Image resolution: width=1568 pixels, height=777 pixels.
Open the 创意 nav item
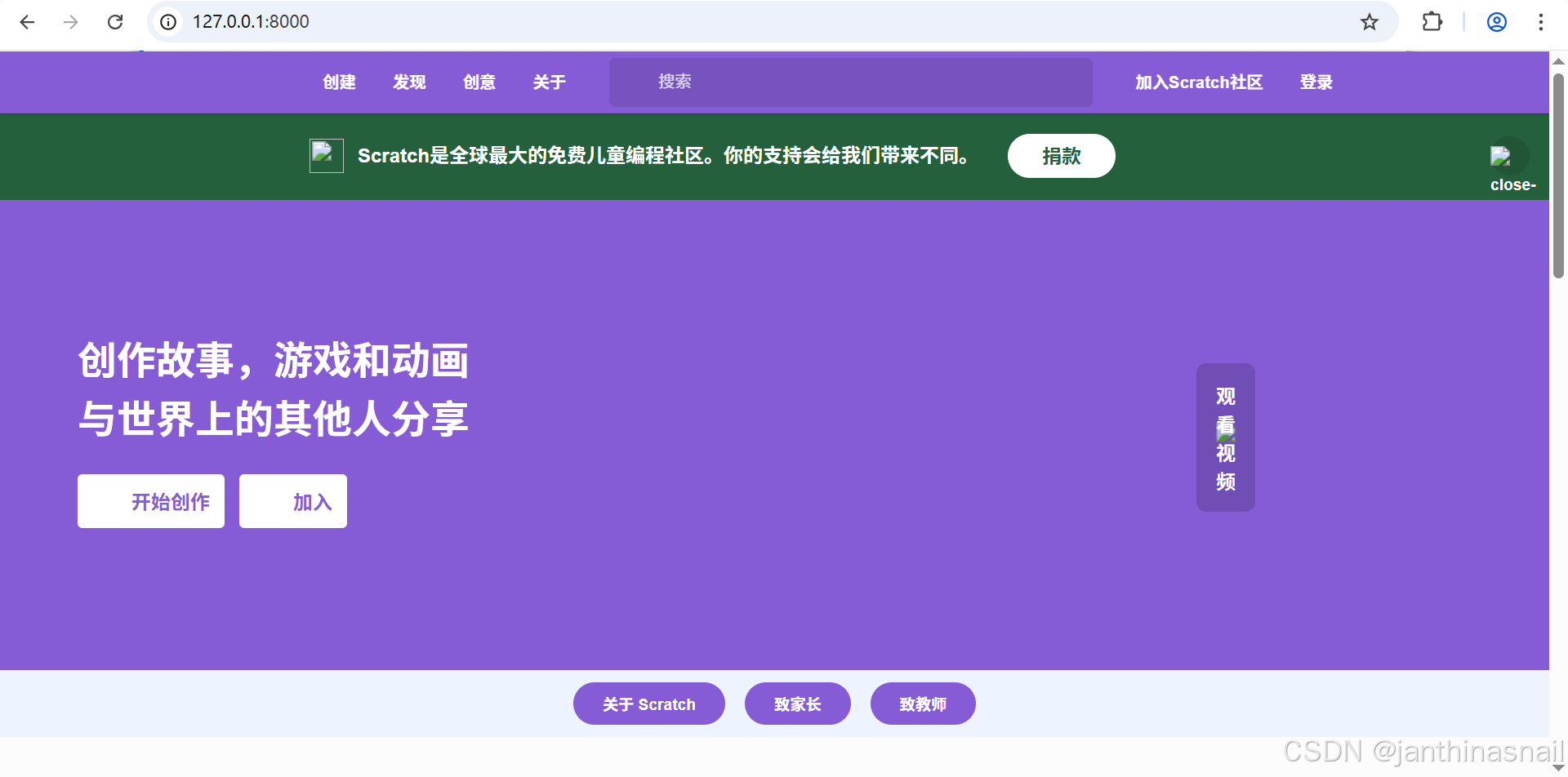coord(479,82)
